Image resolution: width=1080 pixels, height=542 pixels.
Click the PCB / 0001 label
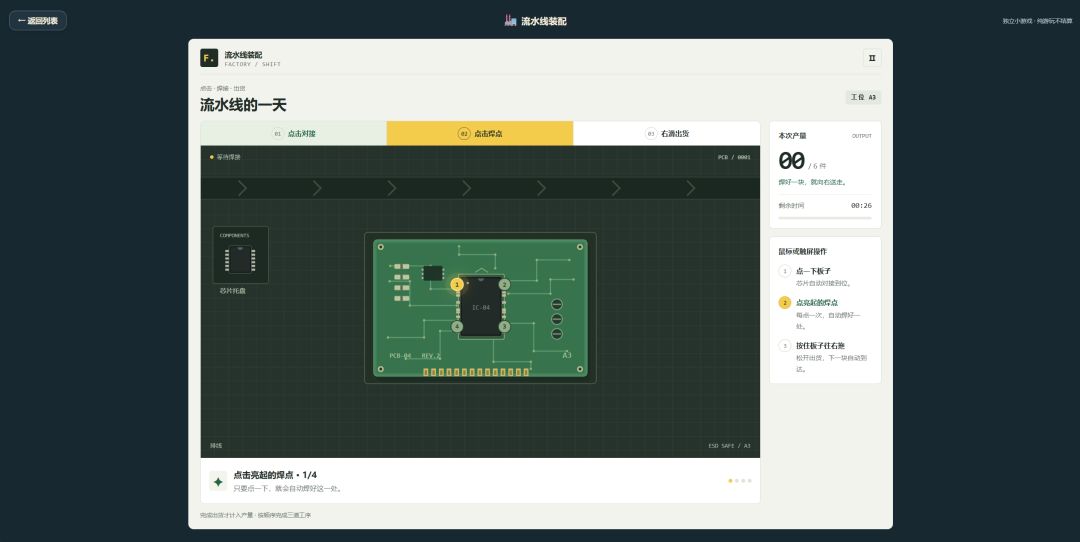point(734,157)
